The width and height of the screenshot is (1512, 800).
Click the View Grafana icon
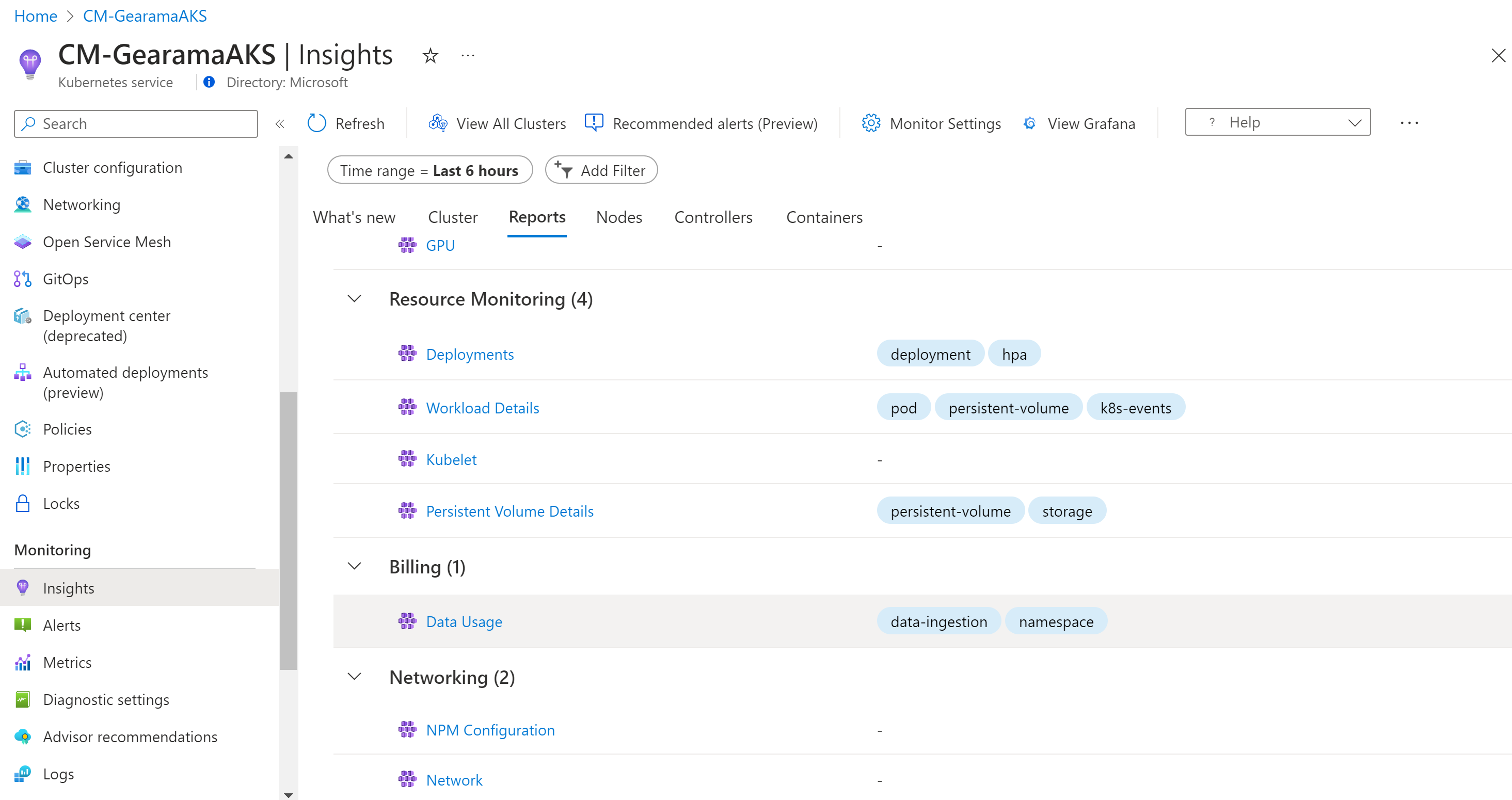(1029, 123)
